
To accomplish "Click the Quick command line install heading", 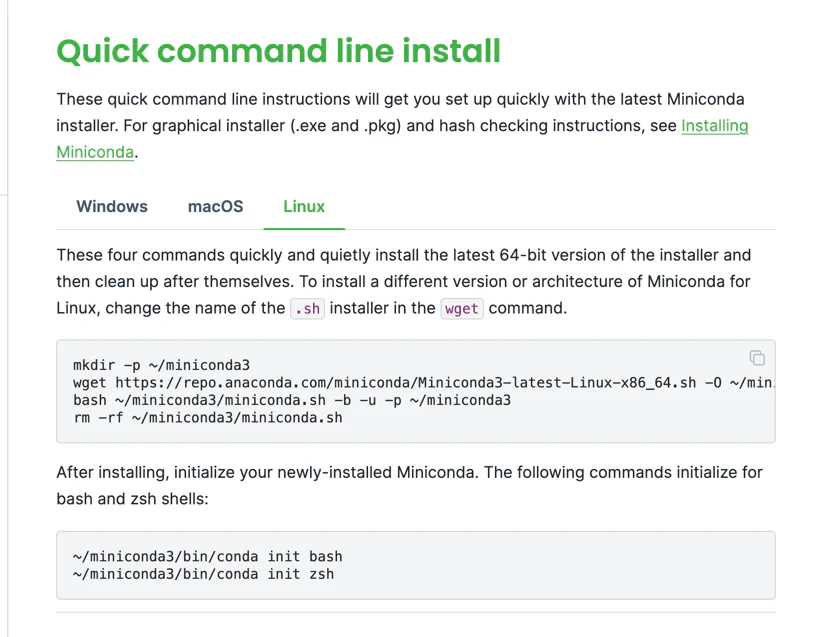I will pos(278,51).
